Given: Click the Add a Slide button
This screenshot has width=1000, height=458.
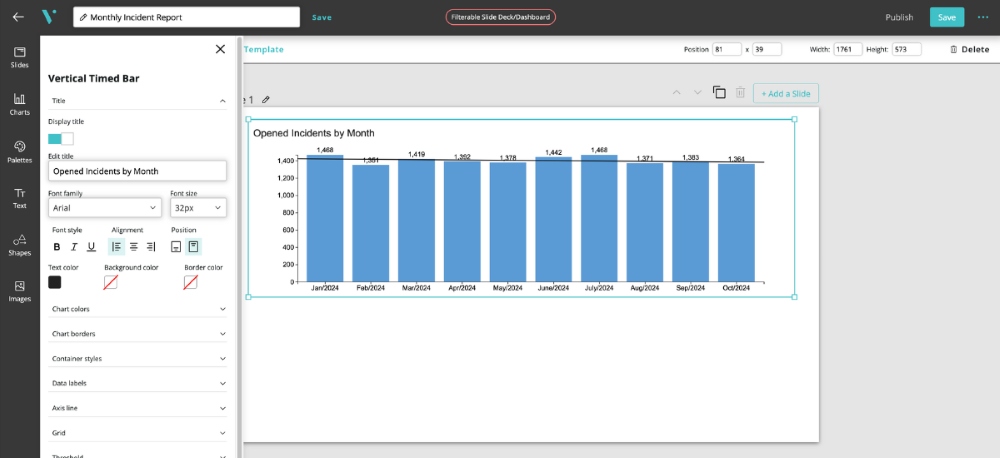Looking at the screenshot, I should pyautogui.click(x=786, y=93).
